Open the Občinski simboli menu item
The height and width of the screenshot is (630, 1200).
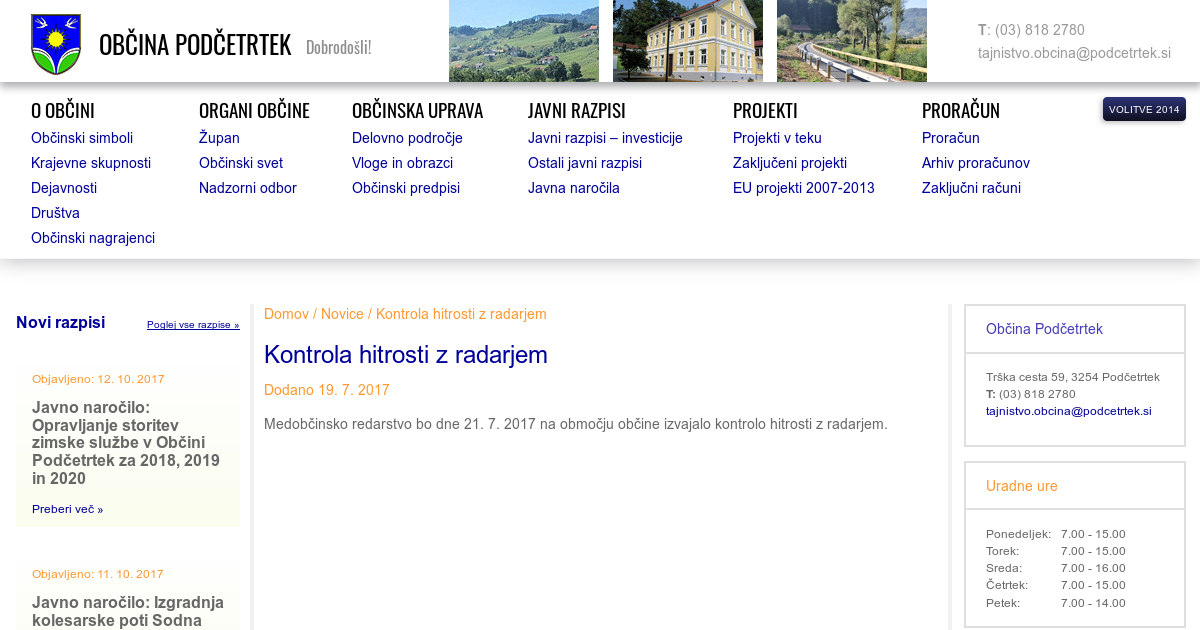82,138
